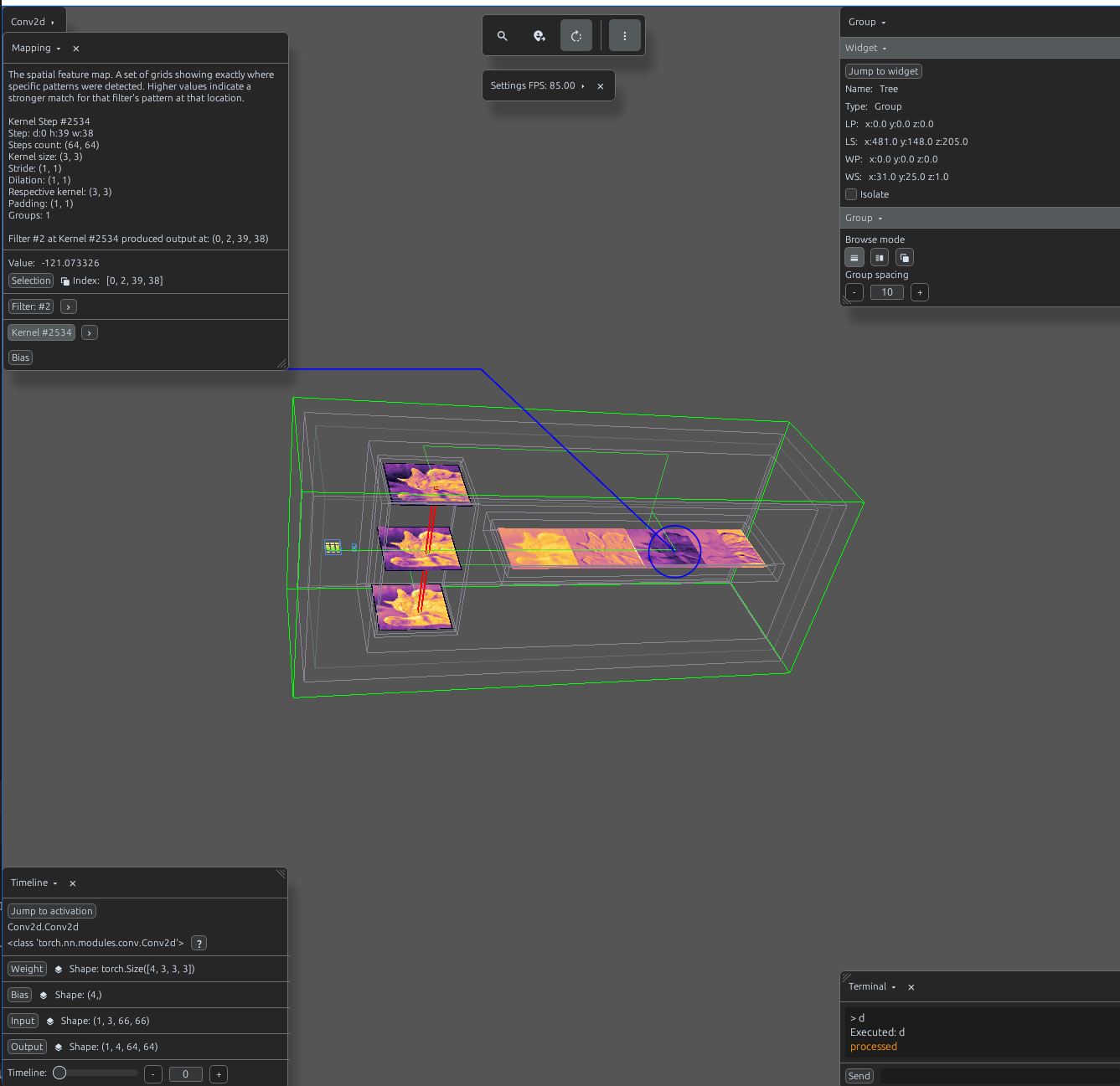Click the Input button
1120x1086 pixels.
(x=23, y=1021)
